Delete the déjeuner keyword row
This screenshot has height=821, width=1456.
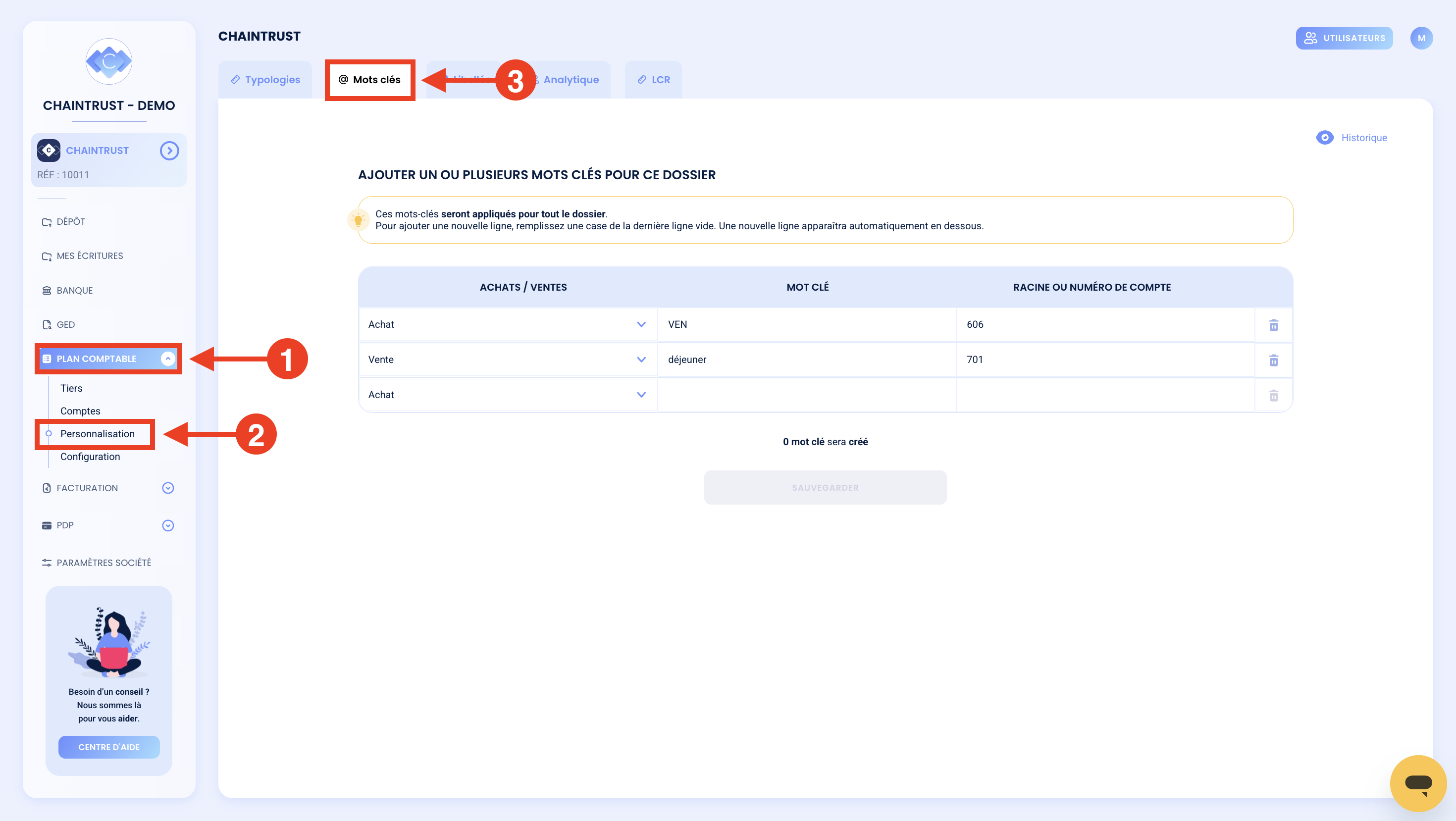click(x=1273, y=360)
